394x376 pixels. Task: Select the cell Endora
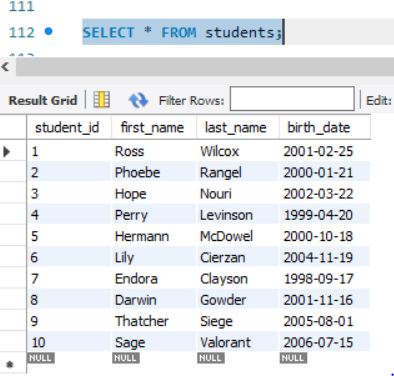click(154, 279)
